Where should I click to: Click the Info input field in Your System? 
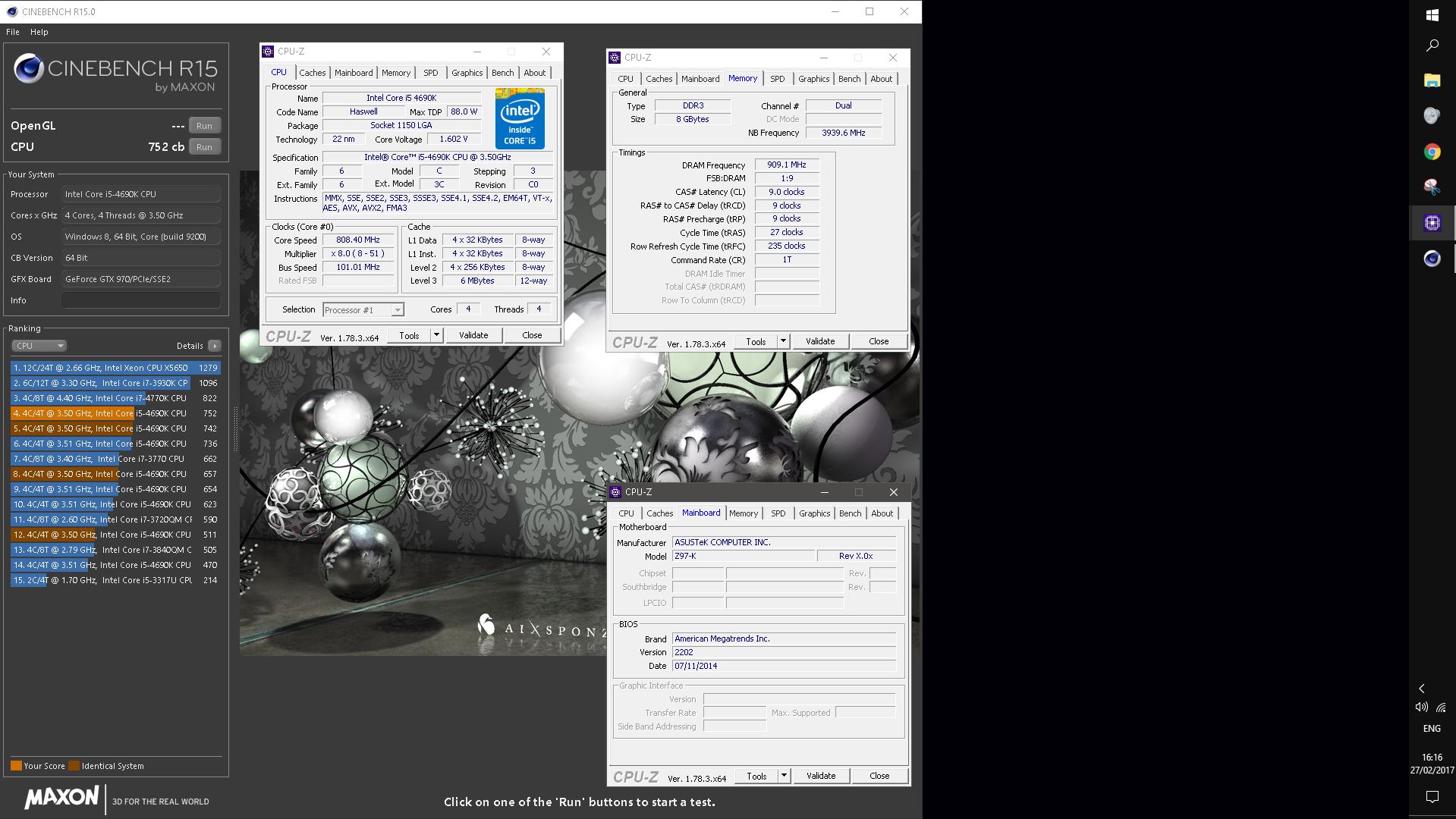pos(141,300)
